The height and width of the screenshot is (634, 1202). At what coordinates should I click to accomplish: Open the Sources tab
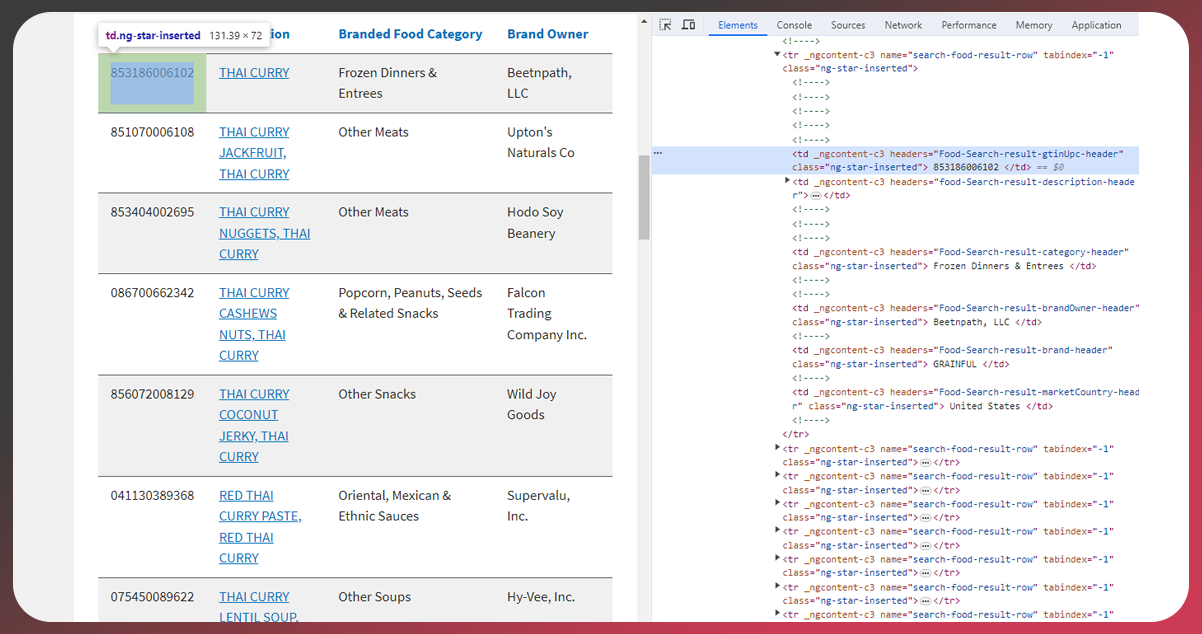848,25
